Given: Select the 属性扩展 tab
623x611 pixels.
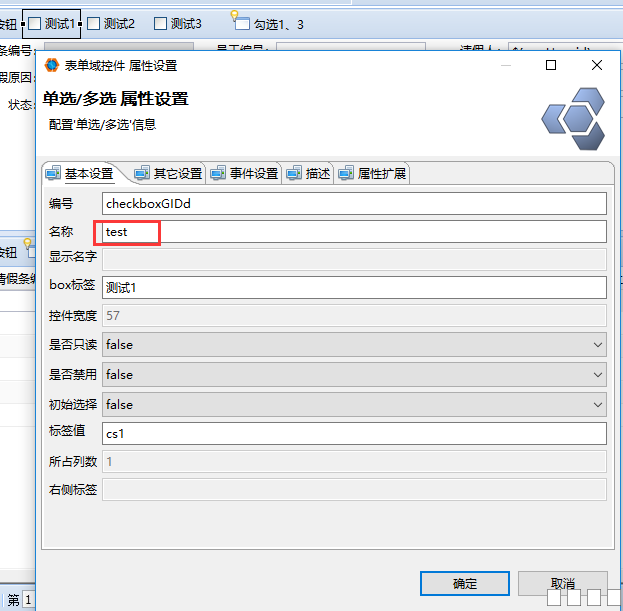Looking at the screenshot, I should coord(372,173).
